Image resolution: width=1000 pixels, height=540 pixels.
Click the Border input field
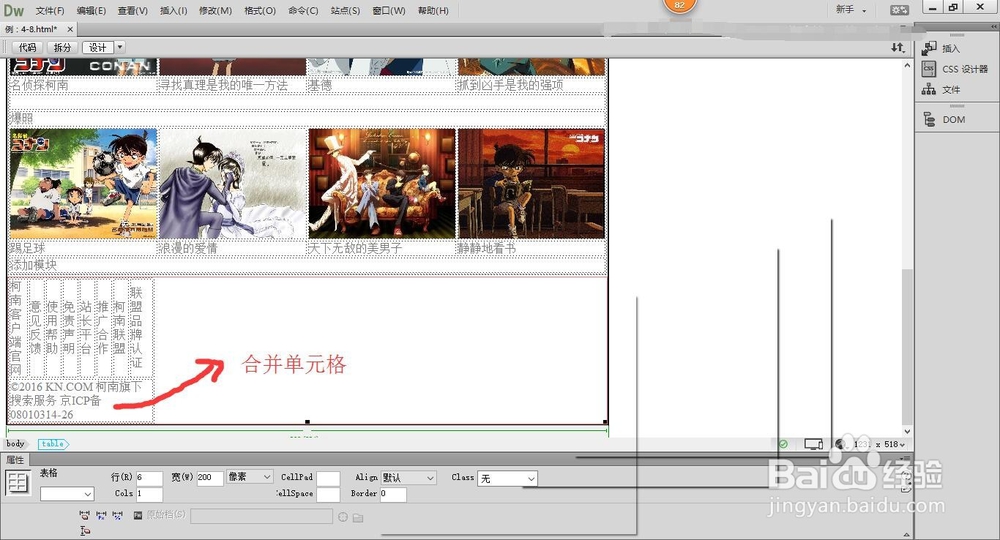pos(393,494)
